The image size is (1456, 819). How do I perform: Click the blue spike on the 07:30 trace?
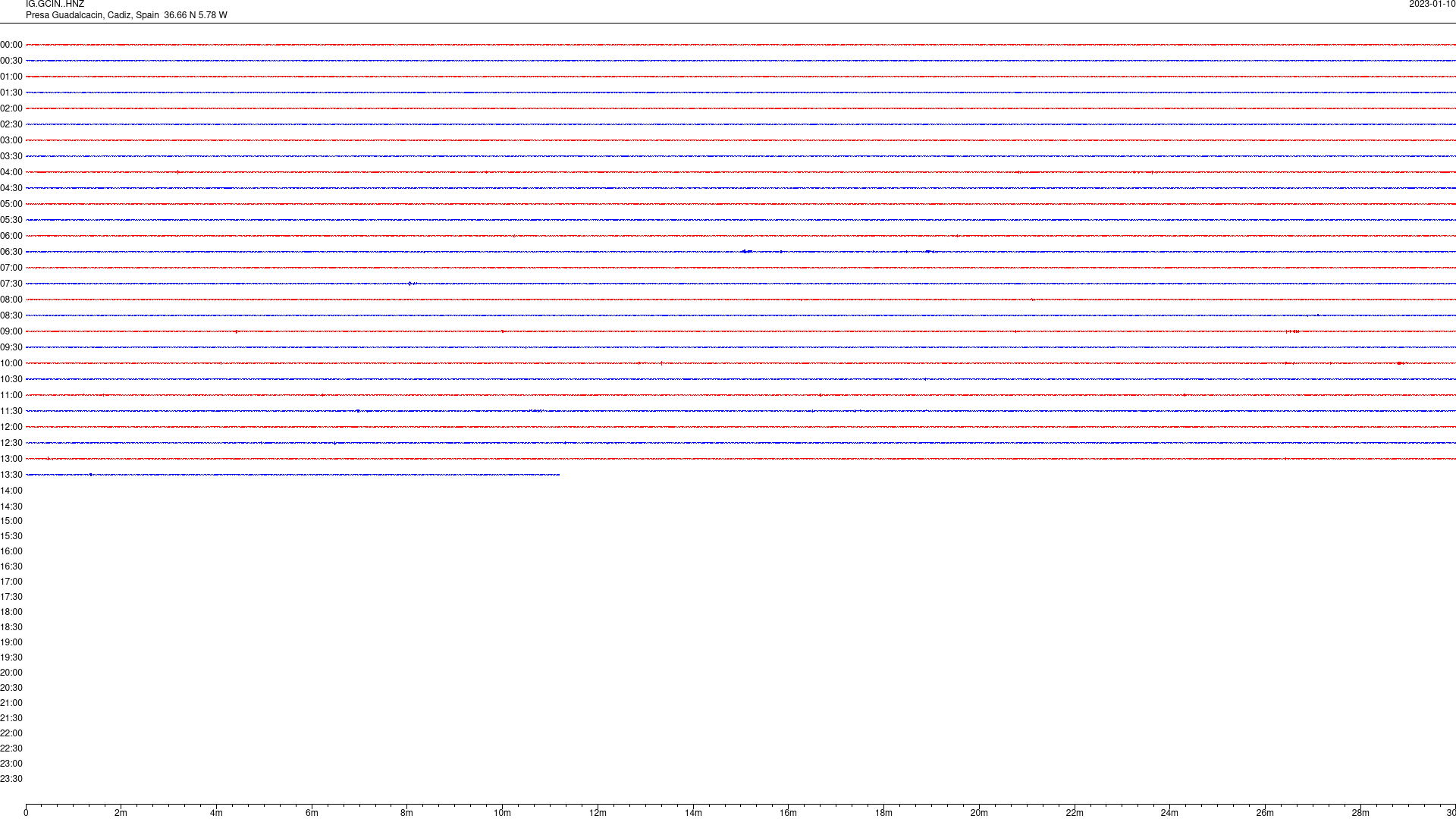[410, 284]
